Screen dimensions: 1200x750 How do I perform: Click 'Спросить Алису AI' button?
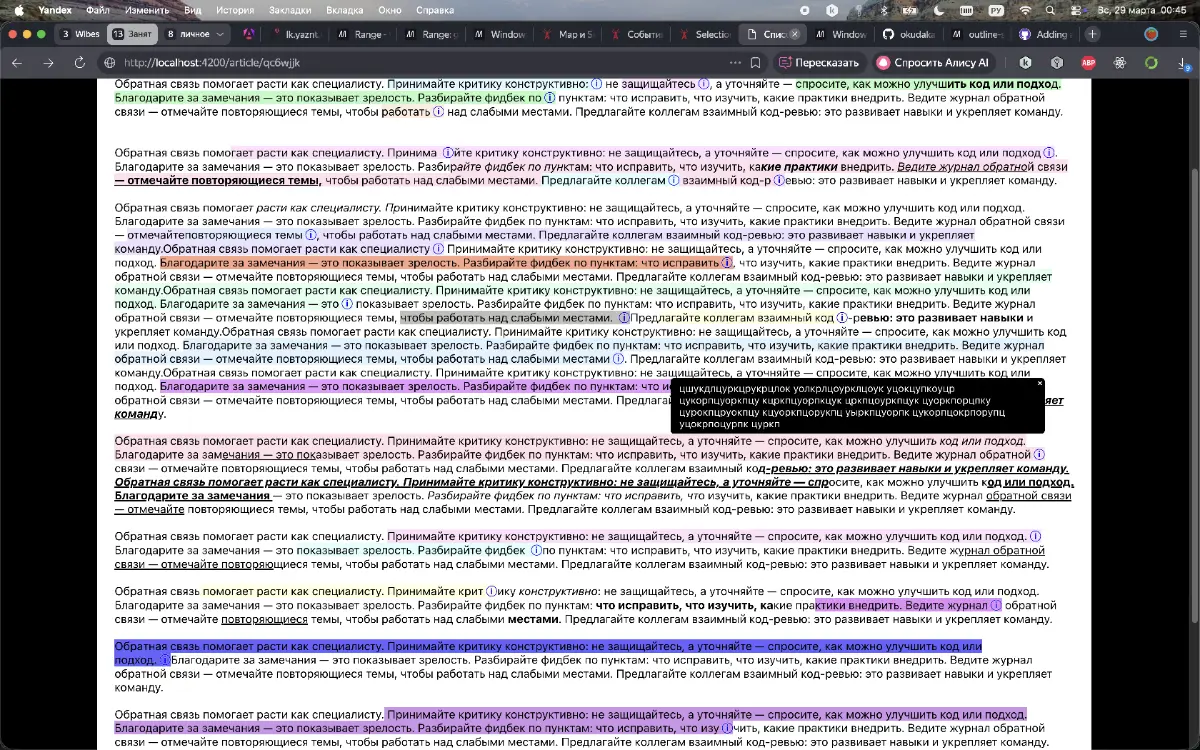(936, 62)
